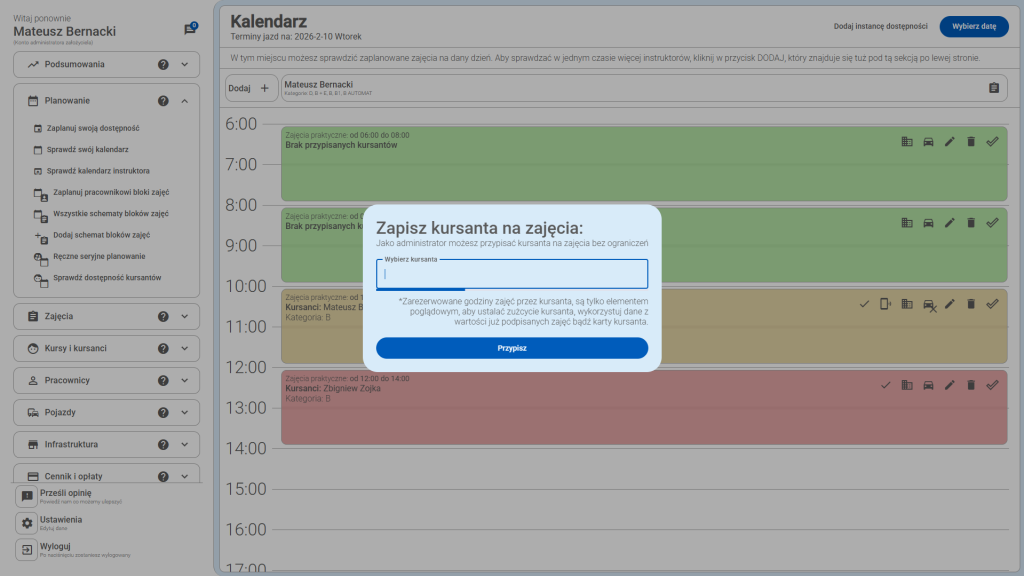Click the Przypisz button in the dialog
This screenshot has width=1024, height=576.
click(511, 348)
